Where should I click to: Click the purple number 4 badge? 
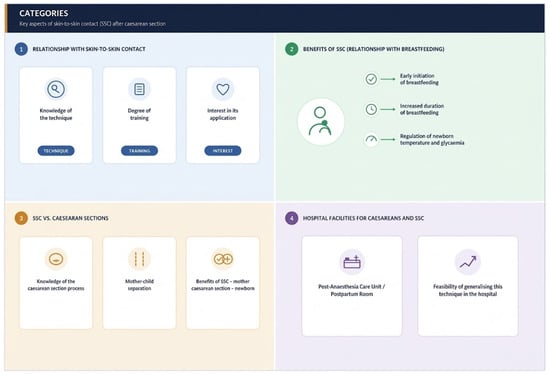pyautogui.click(x=291, y=218)
